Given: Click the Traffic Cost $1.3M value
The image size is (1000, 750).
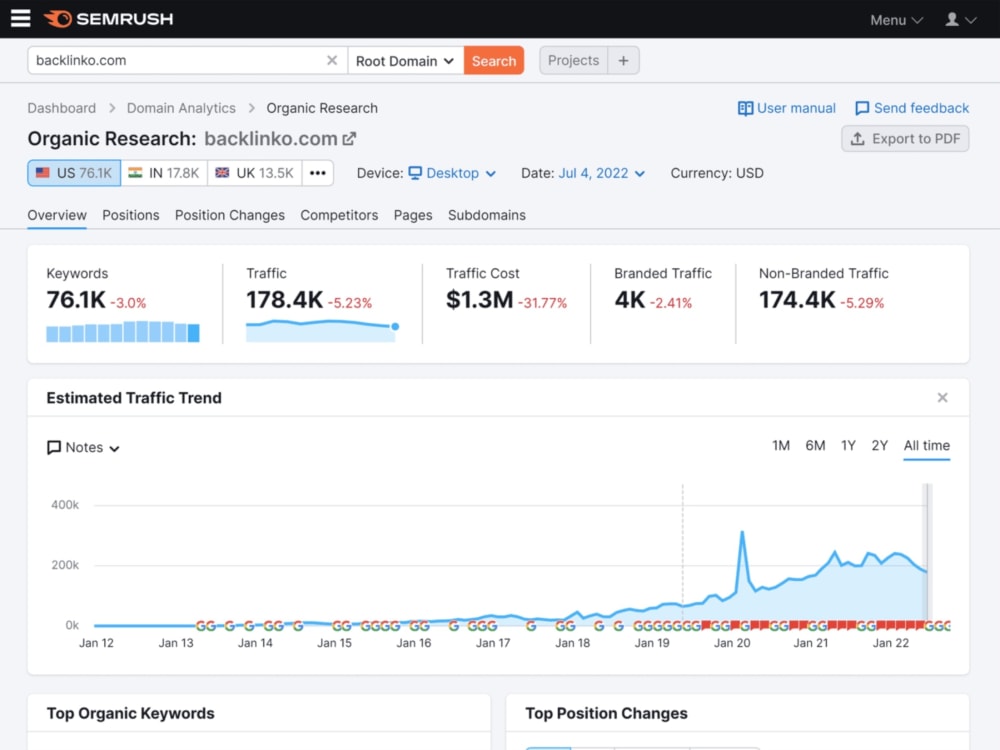Looking at the screenshot, I should [480, 300].
